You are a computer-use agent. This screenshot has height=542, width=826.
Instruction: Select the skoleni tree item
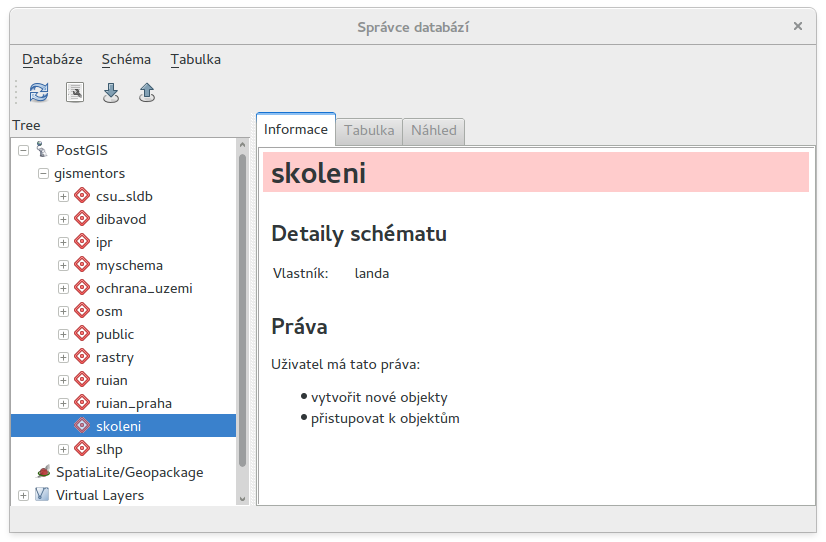tap(123, 426)
